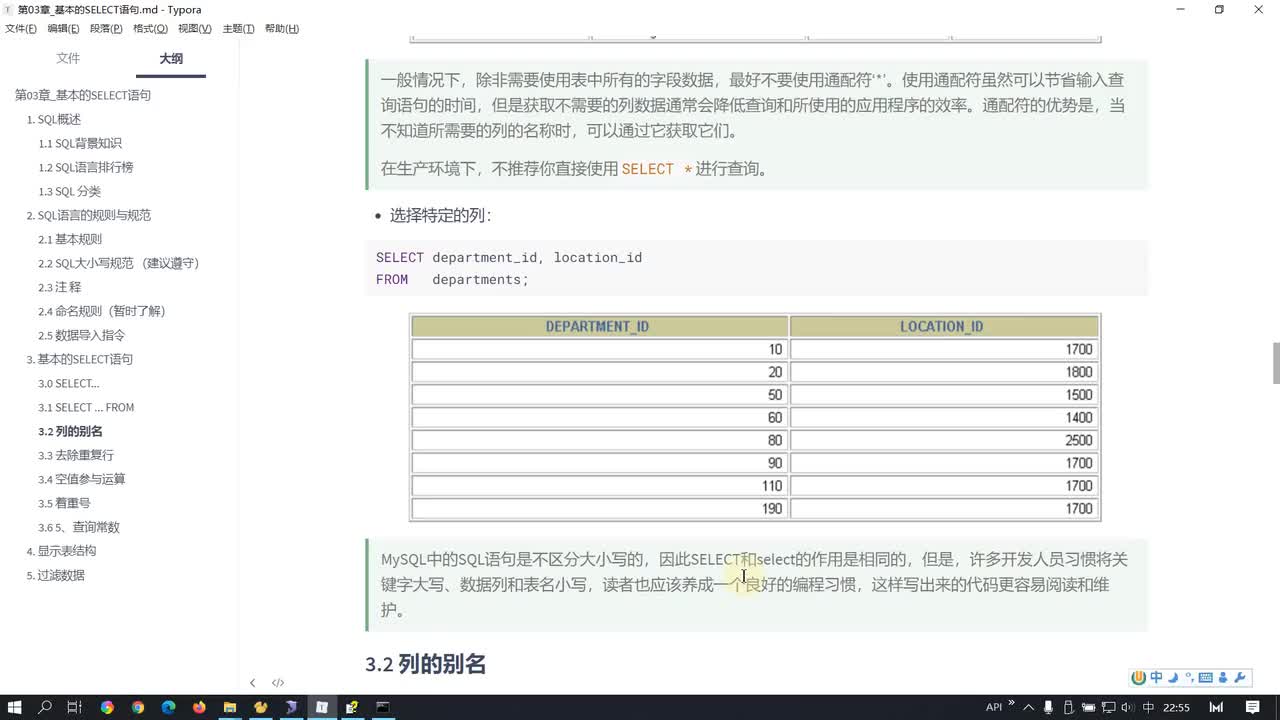Go to outline item 2.5 数据导入指令
This screenshot has height=720, width=1280.
[82, 335]
